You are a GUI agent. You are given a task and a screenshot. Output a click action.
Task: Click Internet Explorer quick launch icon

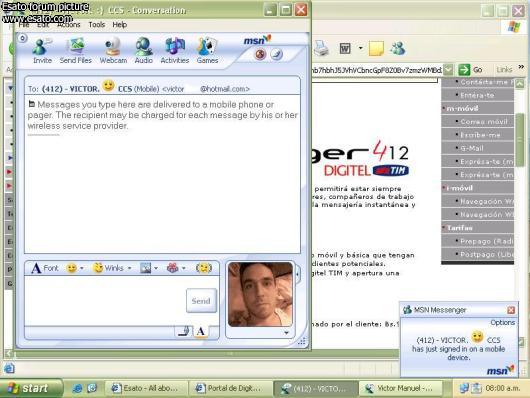pos(77,389)
